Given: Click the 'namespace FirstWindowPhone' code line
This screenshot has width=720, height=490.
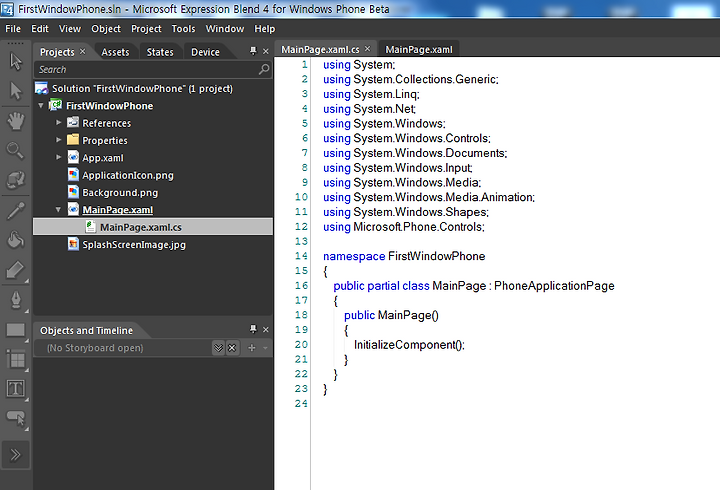Looking at the screenshot, I should tap(404, 256).
